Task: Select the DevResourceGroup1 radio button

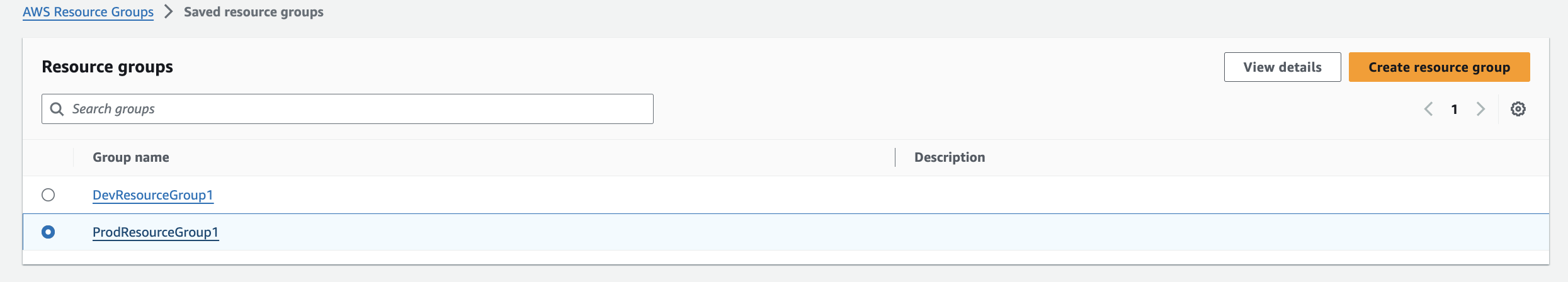Action: [48, 195]
